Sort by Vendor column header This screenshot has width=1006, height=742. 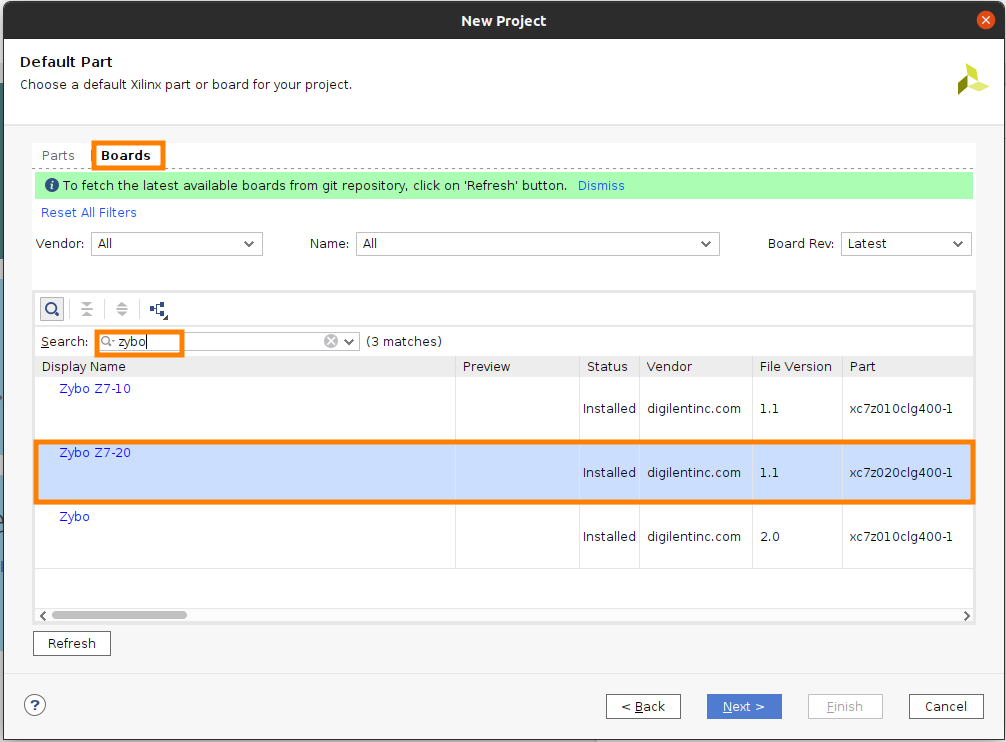pos(696,366)
